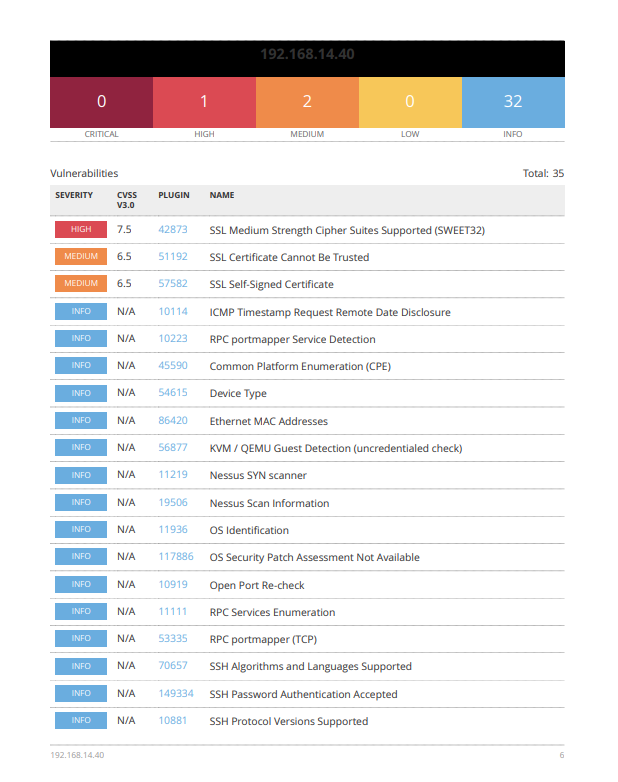Open plugin 149334 details
This screenshot has height=782, width=618.
175,694
